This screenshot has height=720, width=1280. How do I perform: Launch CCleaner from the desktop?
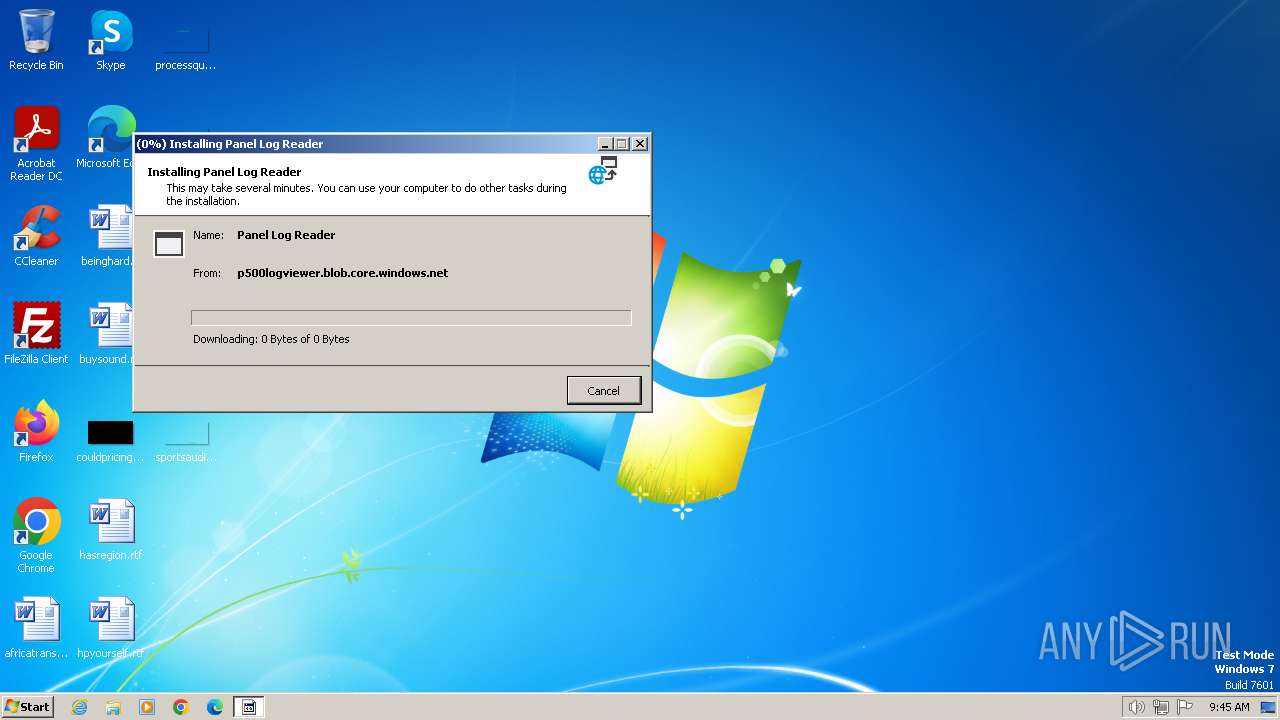36,236
